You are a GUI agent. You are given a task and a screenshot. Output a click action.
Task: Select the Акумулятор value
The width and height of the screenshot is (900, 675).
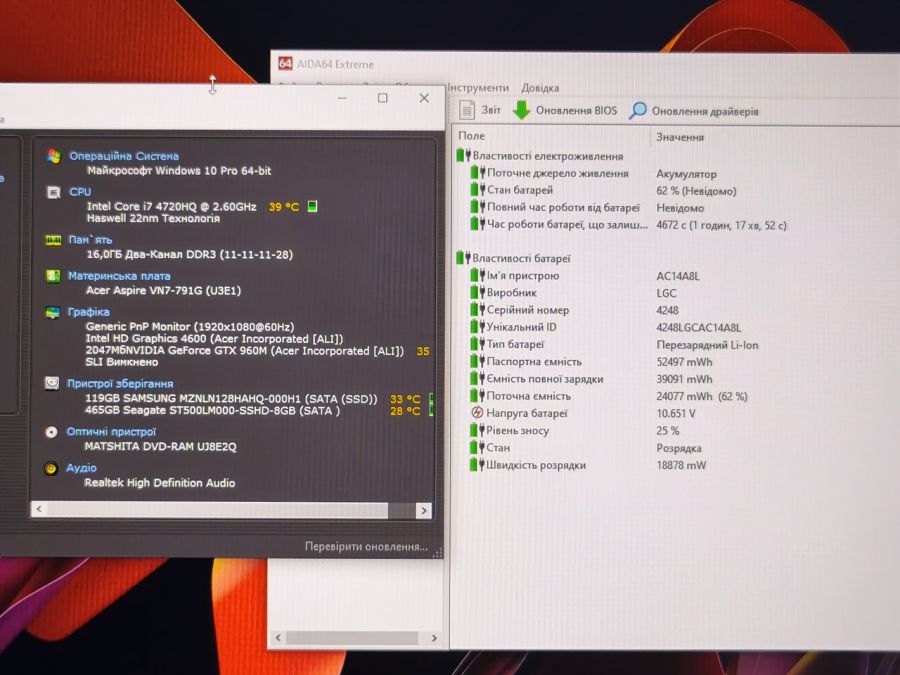[686, 174]
